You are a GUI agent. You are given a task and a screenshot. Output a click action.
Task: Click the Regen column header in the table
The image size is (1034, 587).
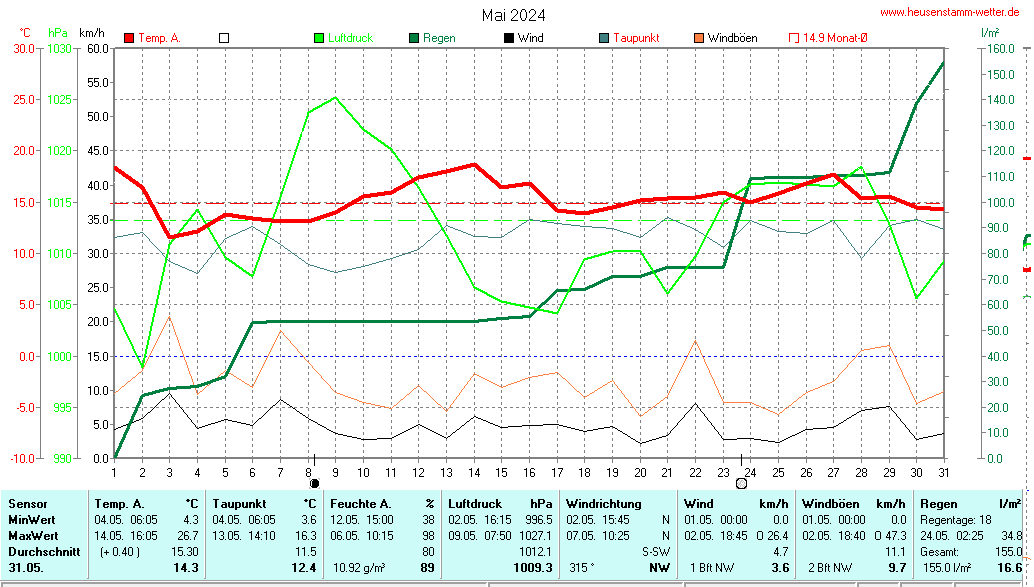[x=939, y=504]
